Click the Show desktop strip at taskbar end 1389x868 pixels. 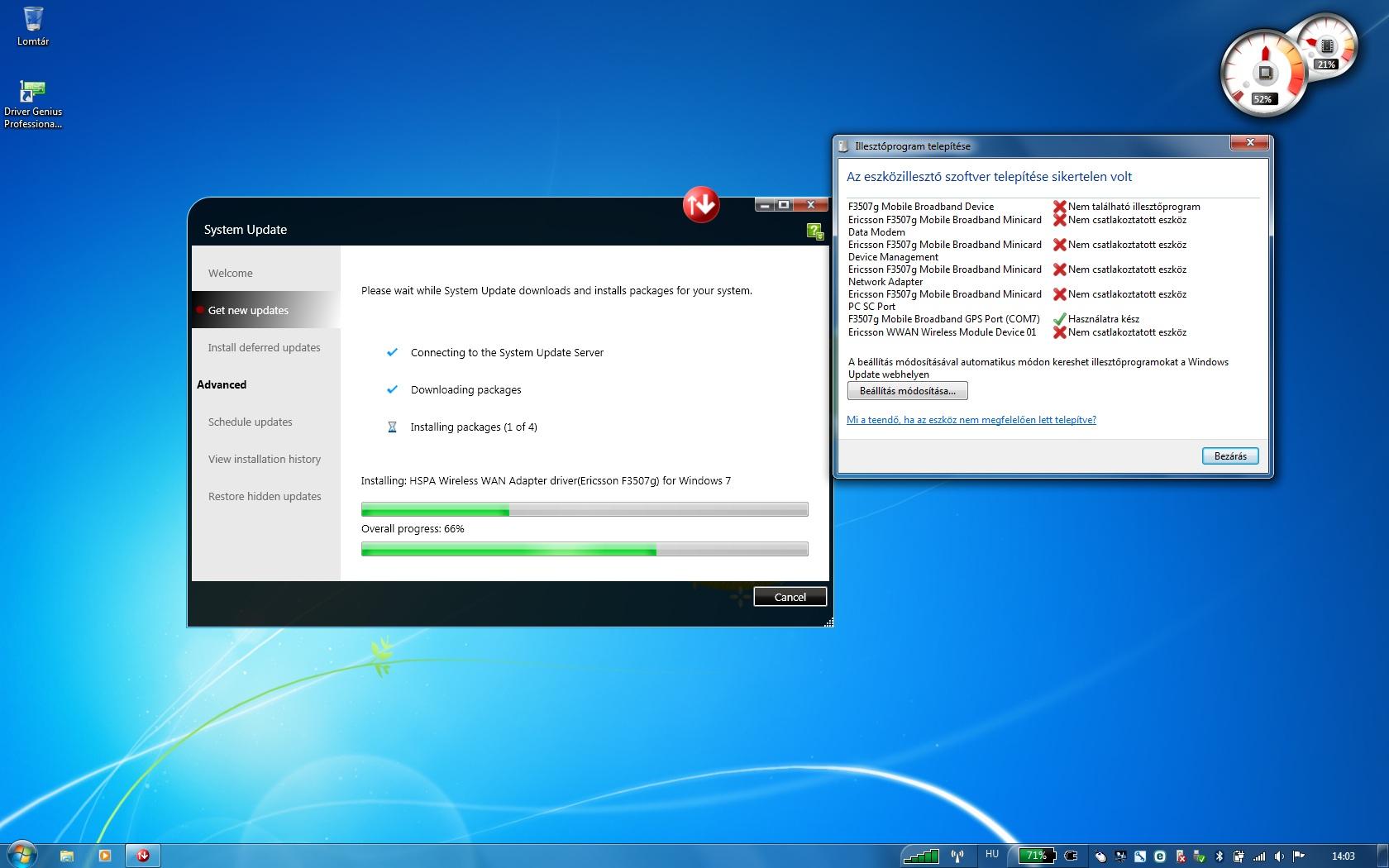[1382, 856]
